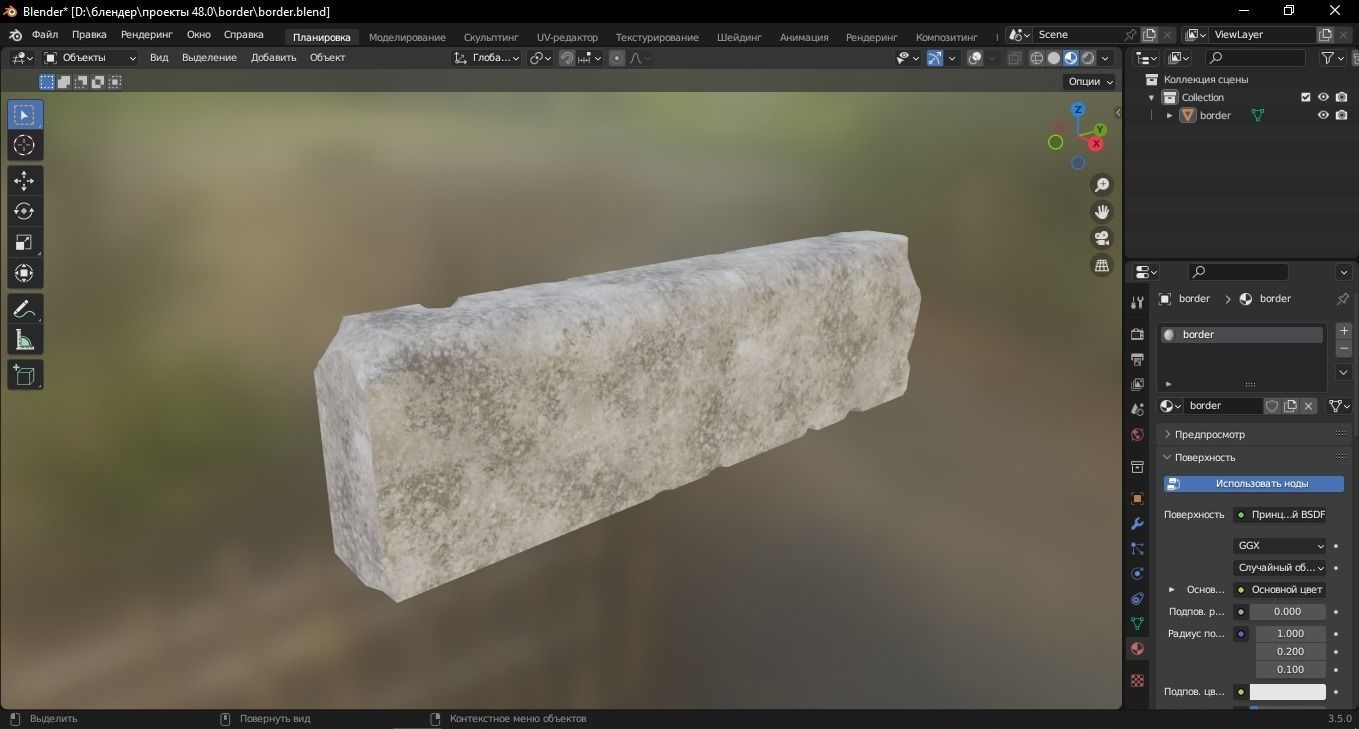Disable Collection in renders via camera icon

coord(1341,97)
